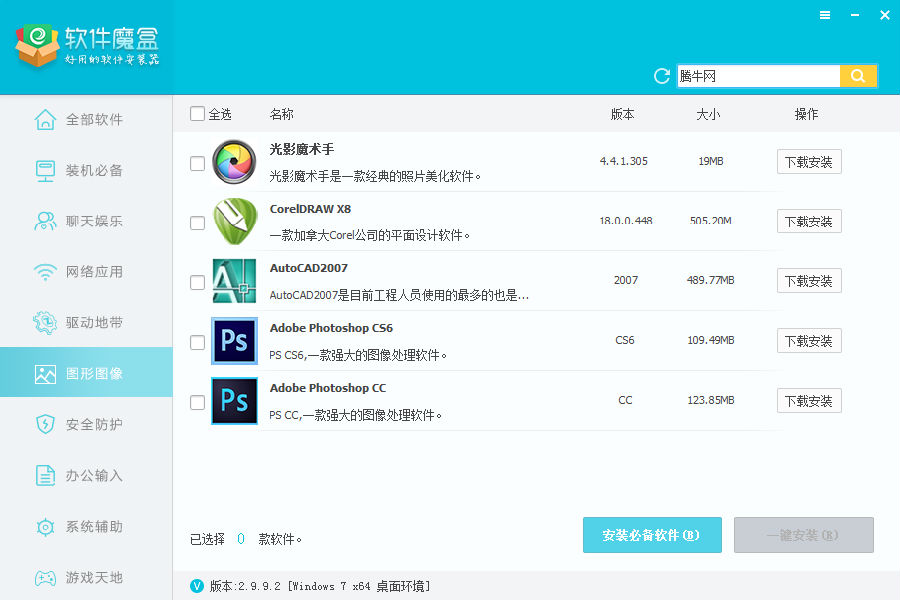Click the AutoCAD2007 application thumbnail
This screenshot has height=600, width=900.
[234, 281]
